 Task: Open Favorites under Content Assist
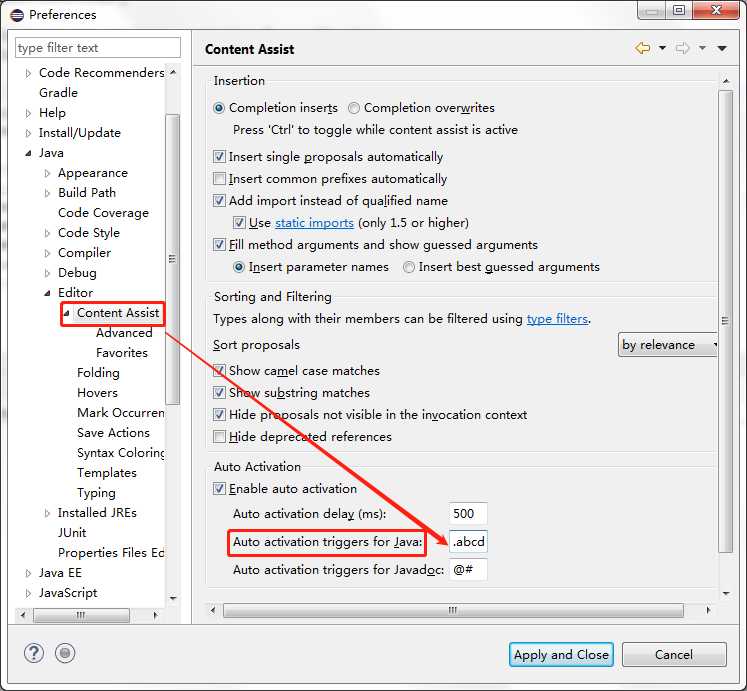122,353
